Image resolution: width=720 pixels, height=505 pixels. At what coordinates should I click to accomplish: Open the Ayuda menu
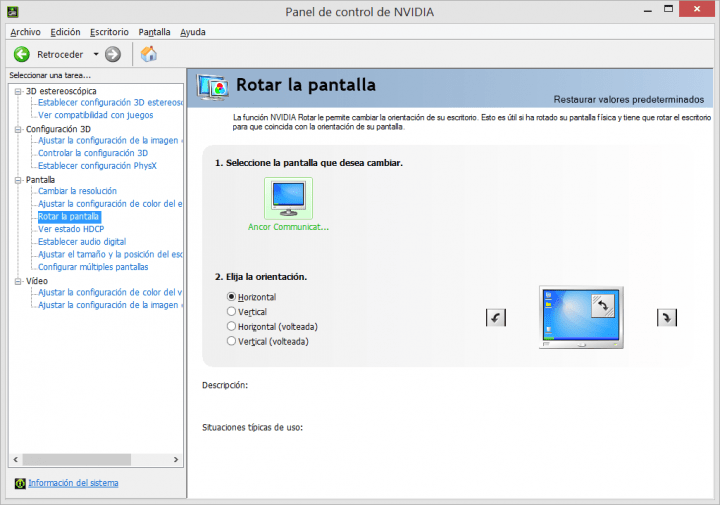pos(193,32)
